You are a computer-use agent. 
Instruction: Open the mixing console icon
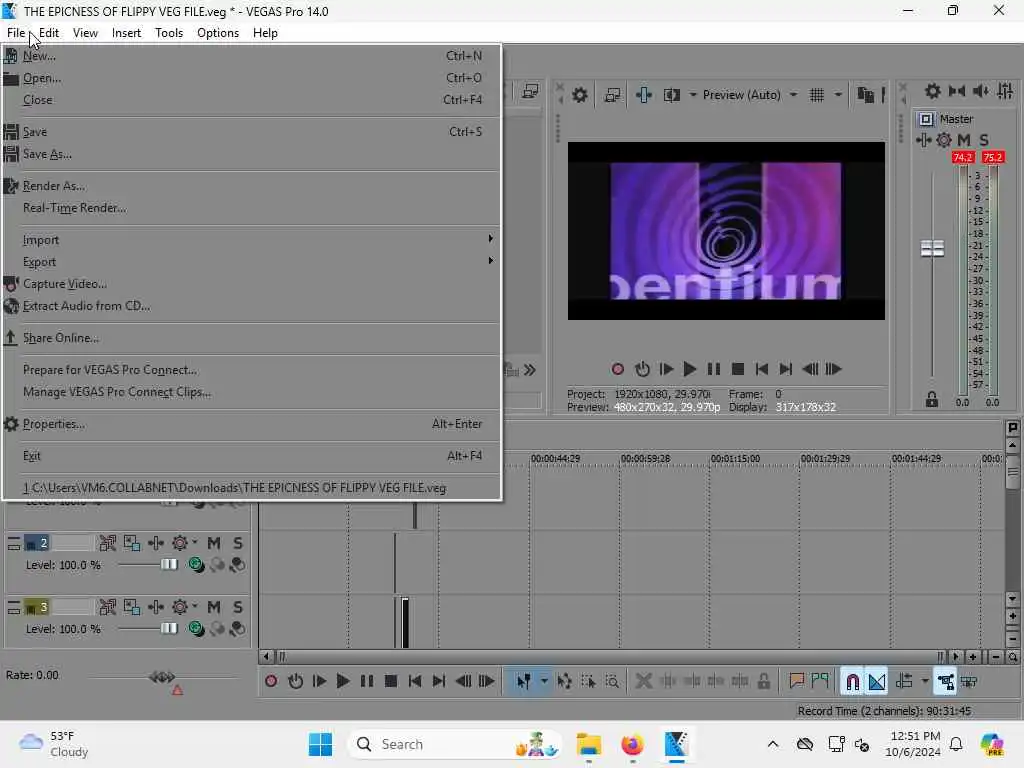click(1005, 91)
